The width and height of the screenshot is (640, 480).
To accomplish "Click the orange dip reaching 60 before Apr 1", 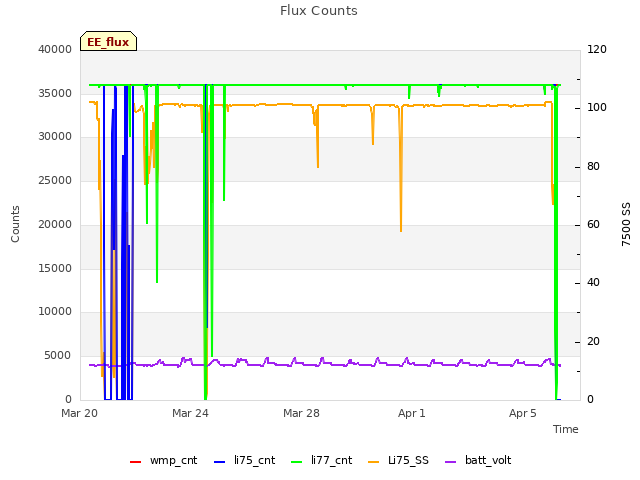I will [401, 229].
